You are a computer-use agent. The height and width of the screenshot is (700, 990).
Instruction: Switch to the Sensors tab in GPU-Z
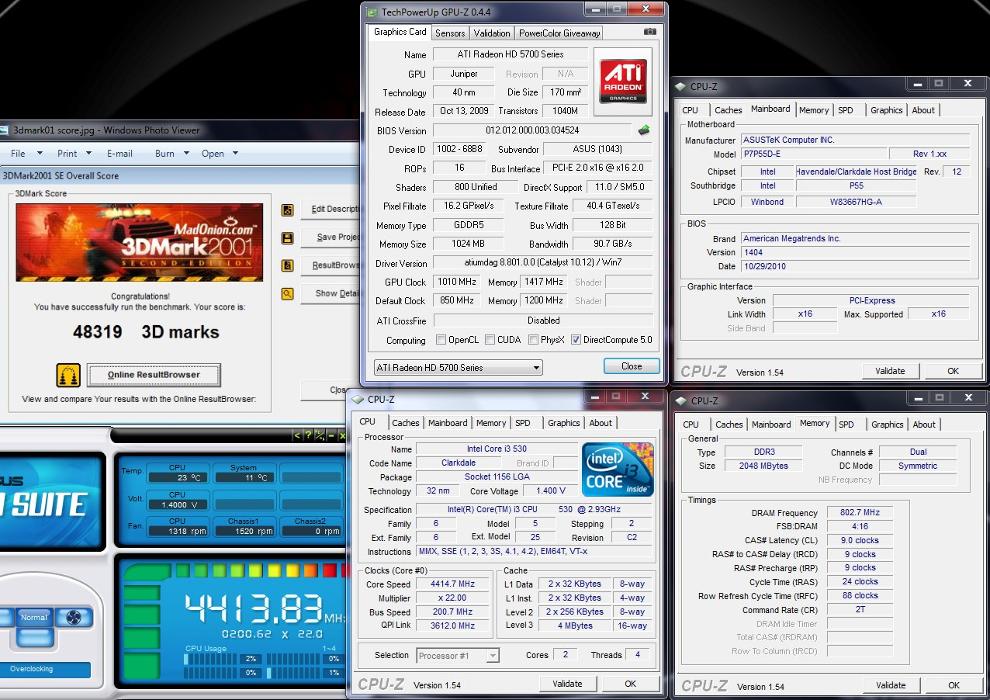pyautogui.click(x=450, y=33)
